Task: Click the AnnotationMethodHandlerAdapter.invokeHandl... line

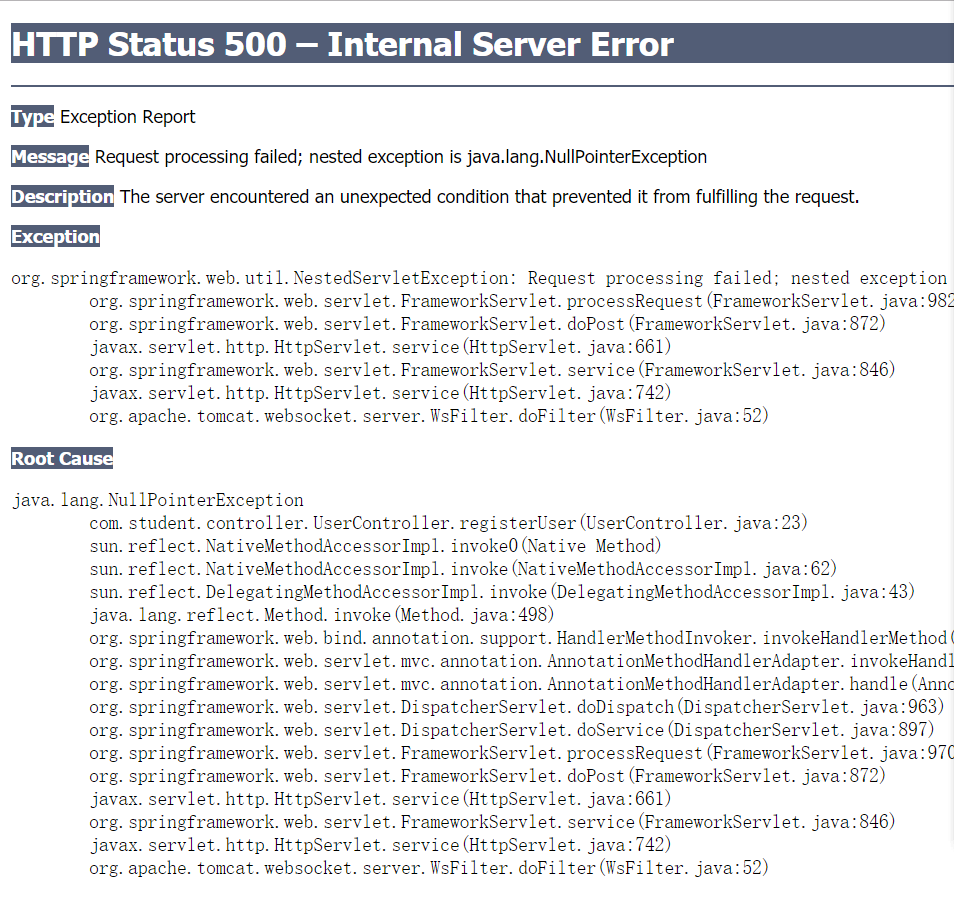Action: tap(521, 661)
